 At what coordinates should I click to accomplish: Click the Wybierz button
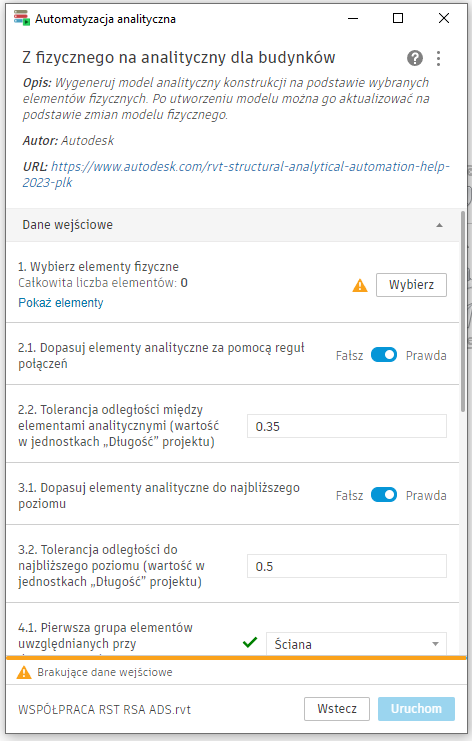coord(411,285)
